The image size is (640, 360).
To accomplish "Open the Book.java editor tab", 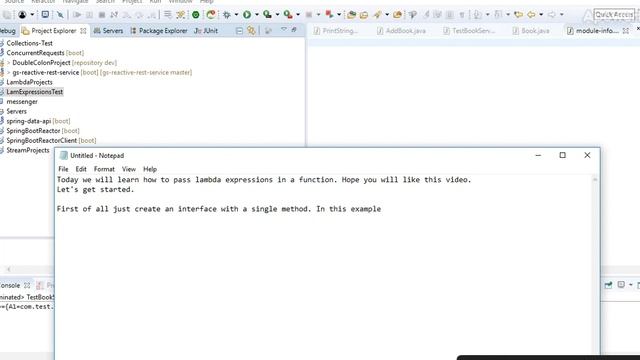I will click(531, 31).
